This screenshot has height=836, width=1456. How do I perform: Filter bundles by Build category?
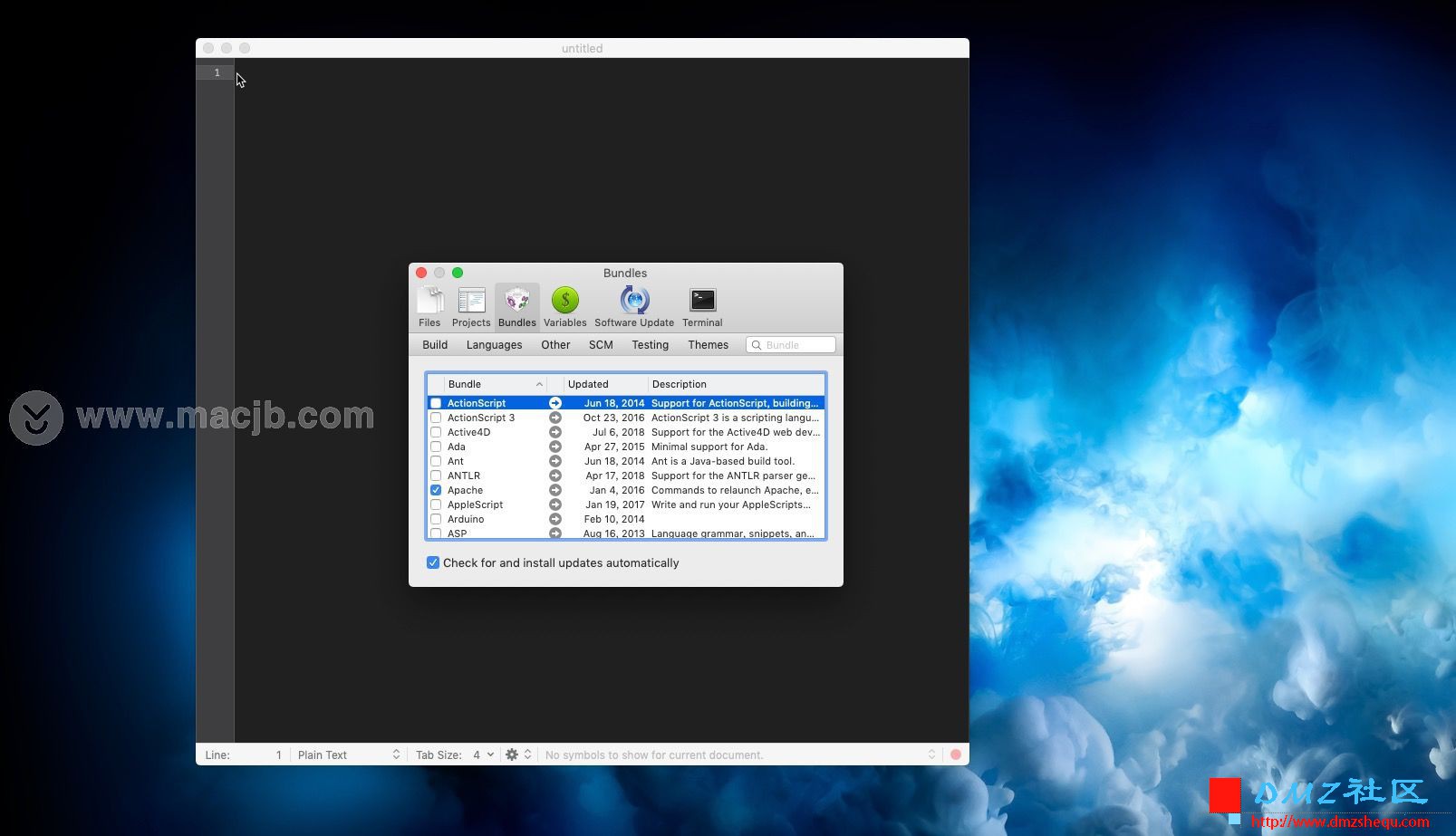(x=435, y=345)
